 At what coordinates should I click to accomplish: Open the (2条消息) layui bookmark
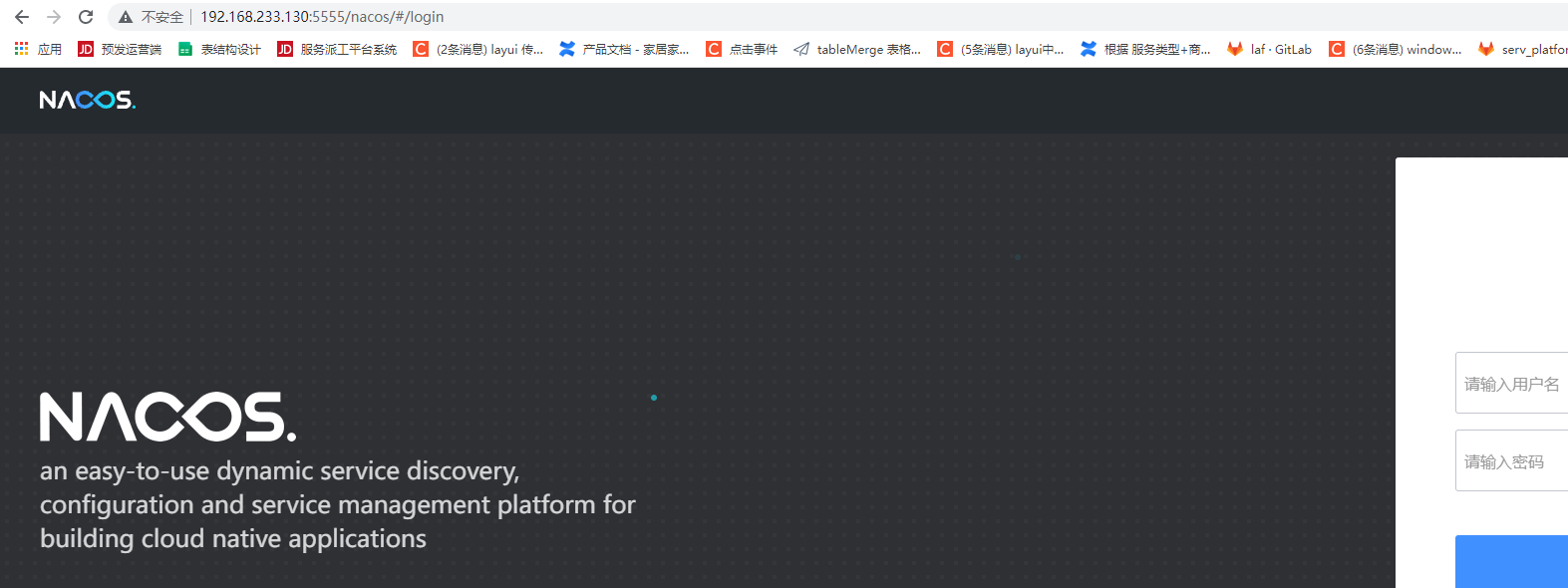pyautogui.click(x=478, y=49)
